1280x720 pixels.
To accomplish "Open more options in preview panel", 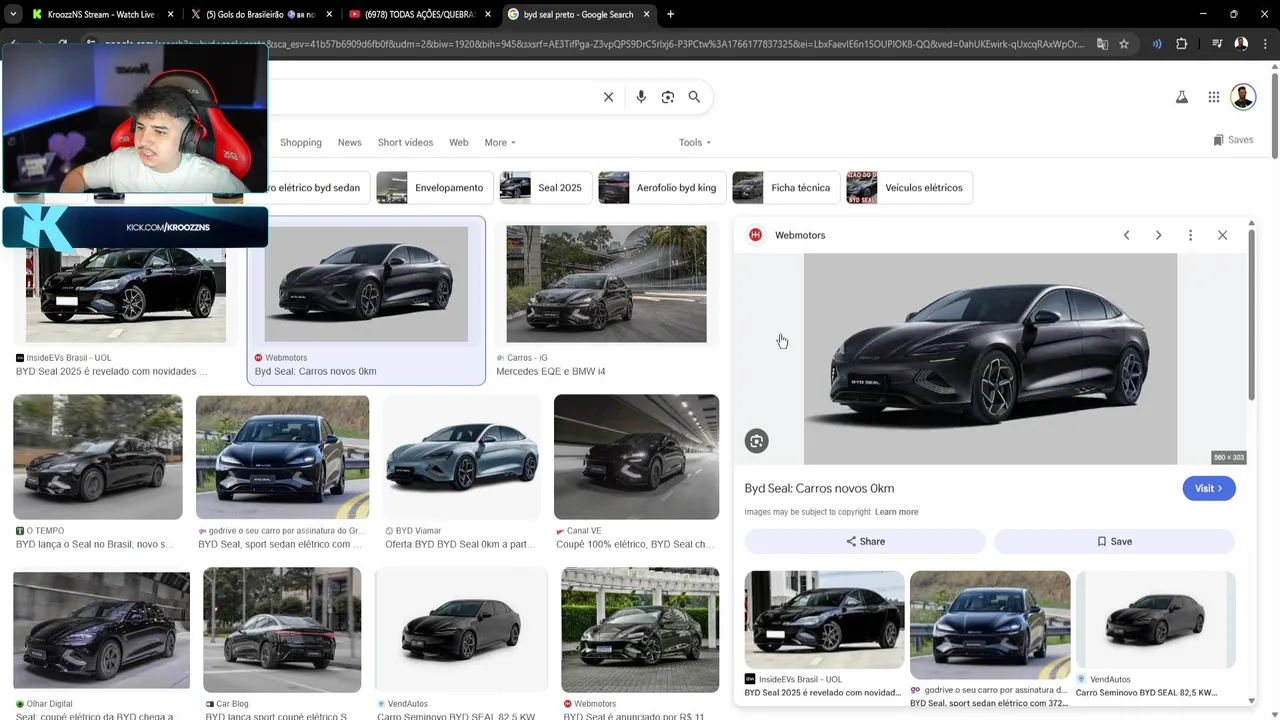I will (x=1190, y=235).
